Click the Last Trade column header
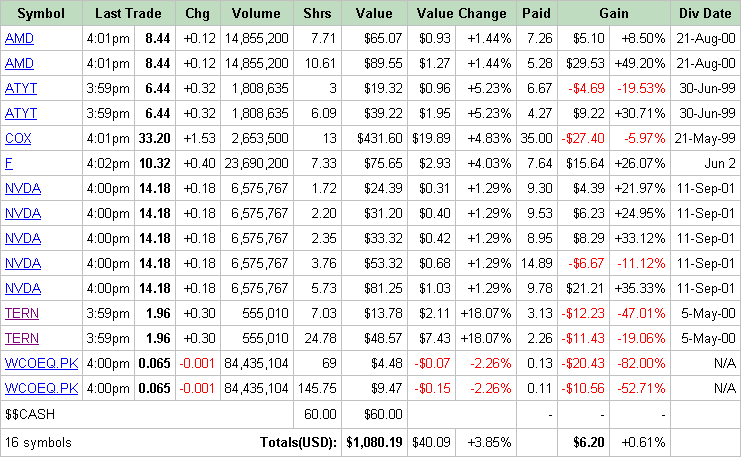This screenshot has width=741, height=457. click(x=129, y=13)
